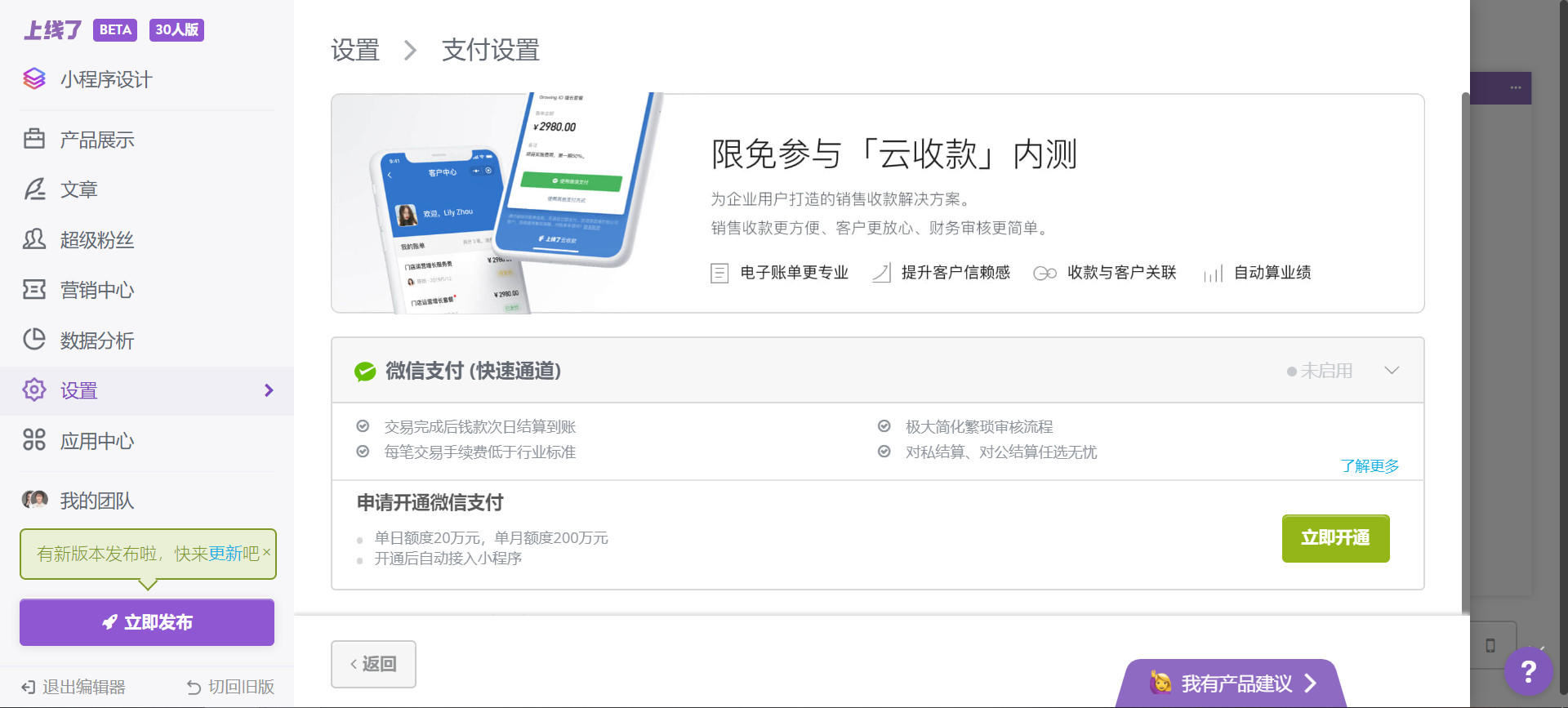
Task: Click the 返回 back button
Action: coord(373,664)
